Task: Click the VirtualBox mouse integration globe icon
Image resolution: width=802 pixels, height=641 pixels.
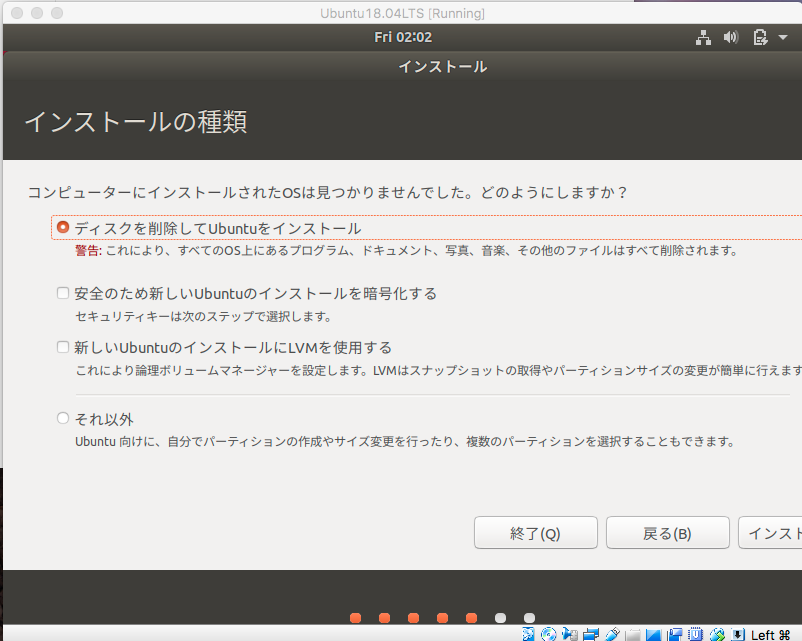Action: pyautogui.click(x=717, y=634)
